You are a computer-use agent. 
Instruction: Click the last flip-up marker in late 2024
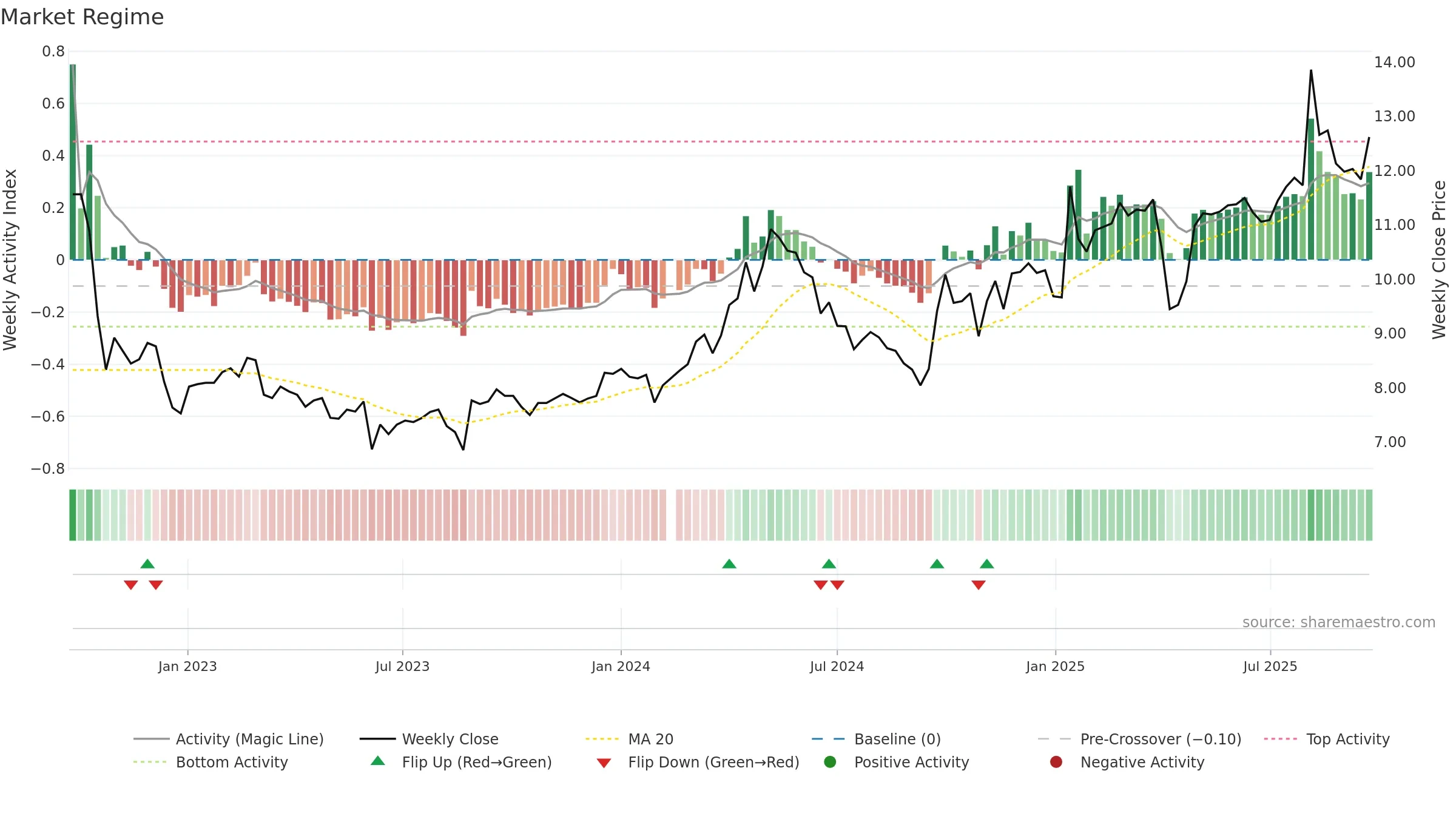pyautogui.click(x=986, y=564)
